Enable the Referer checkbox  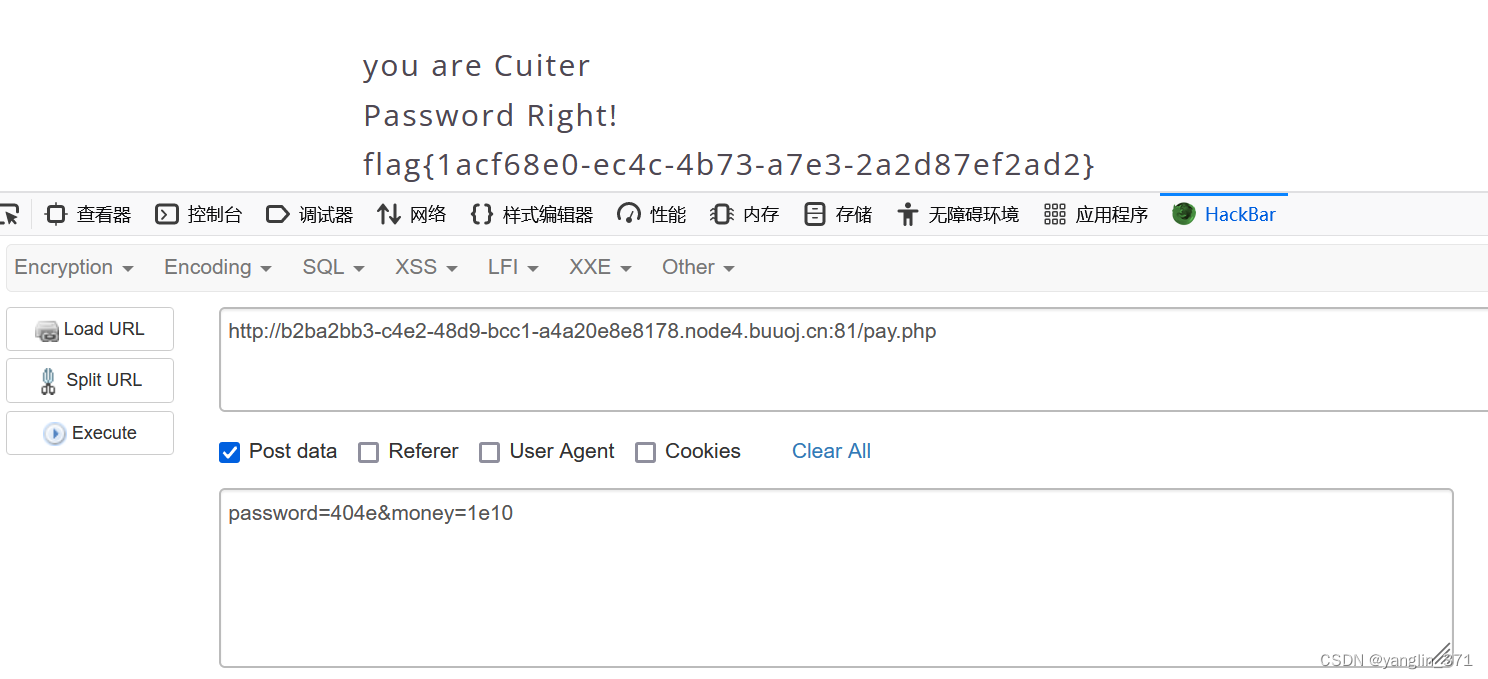368,452
